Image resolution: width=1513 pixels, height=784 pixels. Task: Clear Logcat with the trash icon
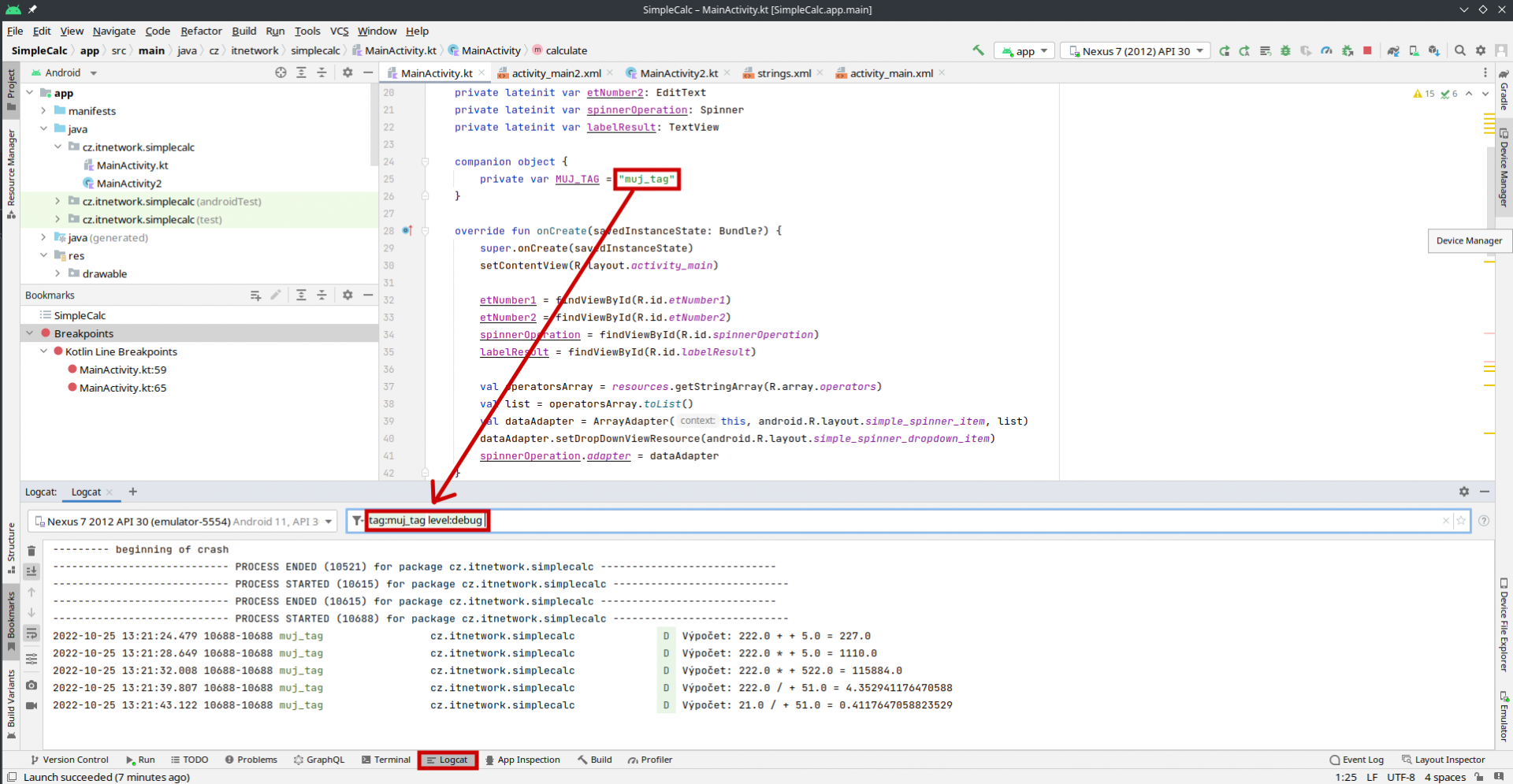[x=32, y=551]
